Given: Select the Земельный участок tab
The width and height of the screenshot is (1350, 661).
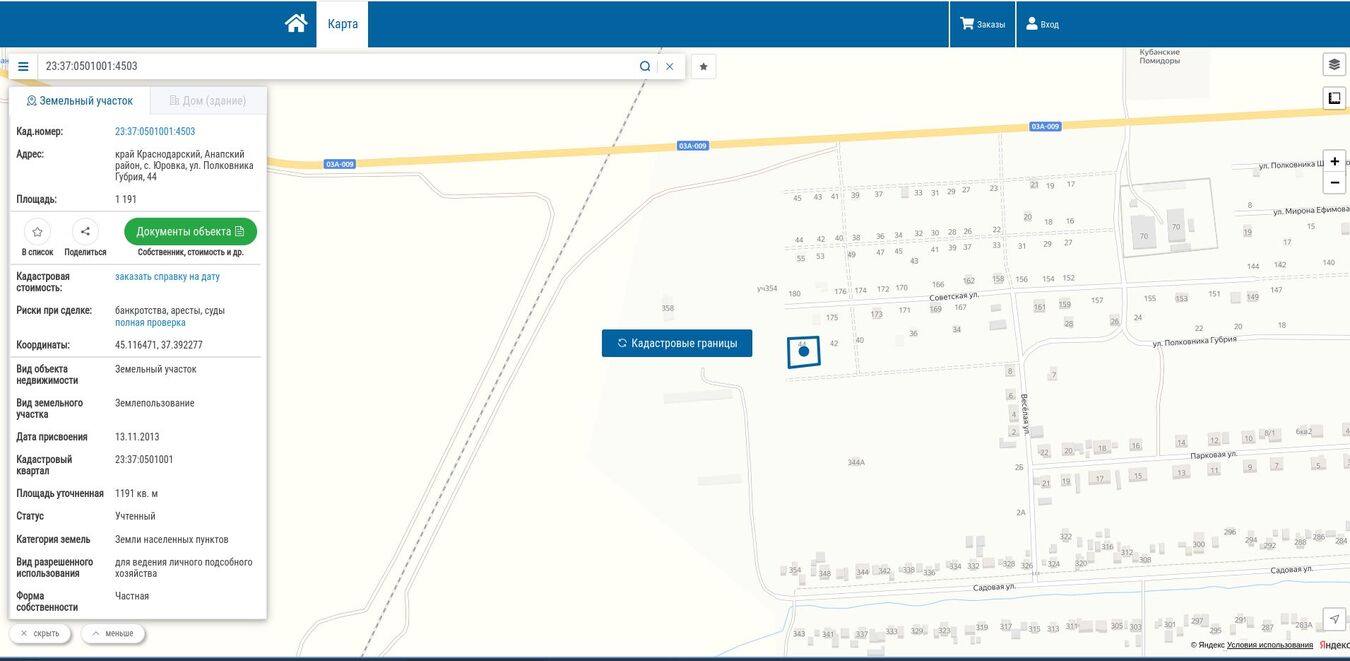Looking at the screenshot, I should [x=80, y=101].
